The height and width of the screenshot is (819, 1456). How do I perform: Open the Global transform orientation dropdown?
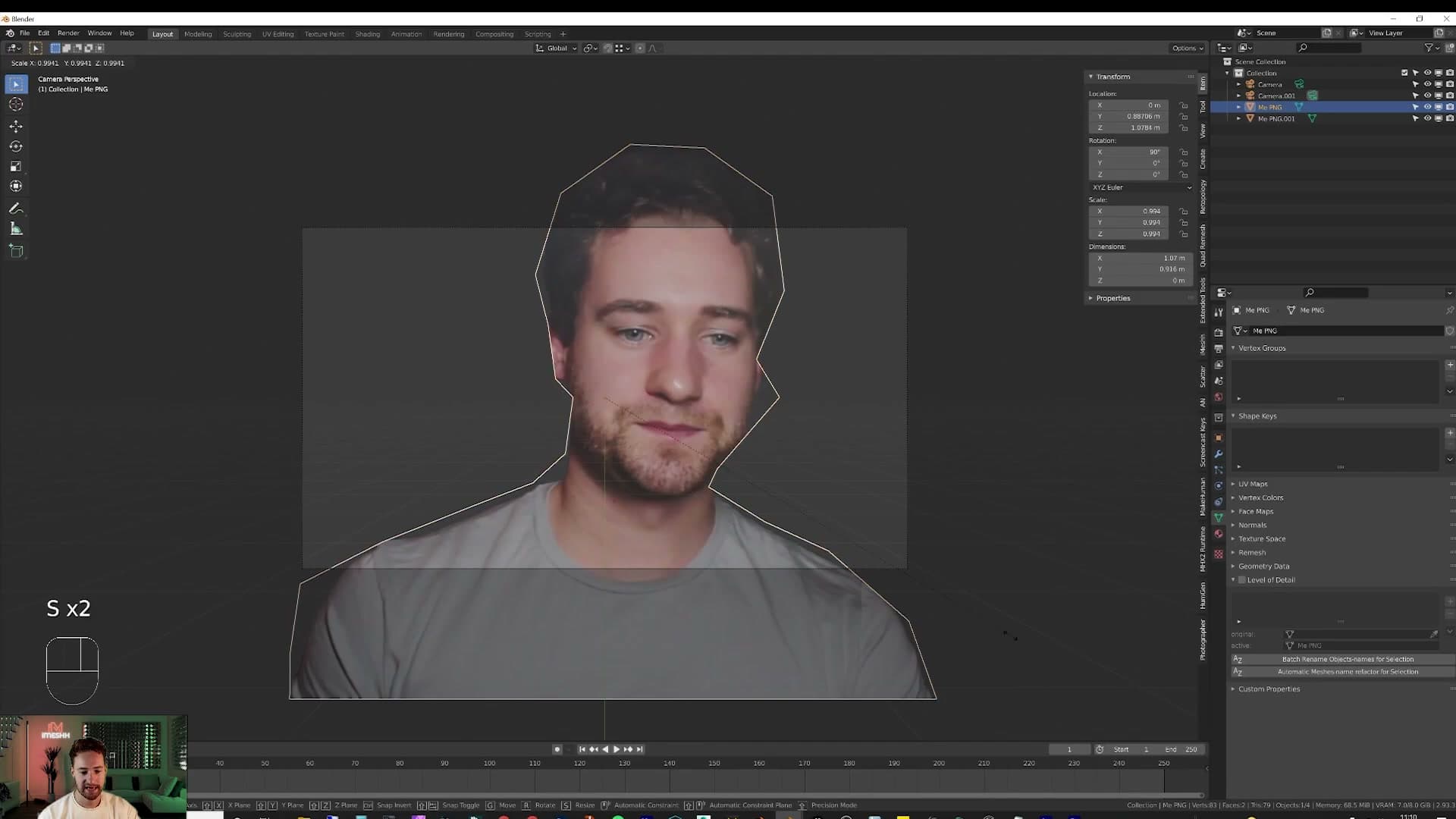[x=557, y=49]
